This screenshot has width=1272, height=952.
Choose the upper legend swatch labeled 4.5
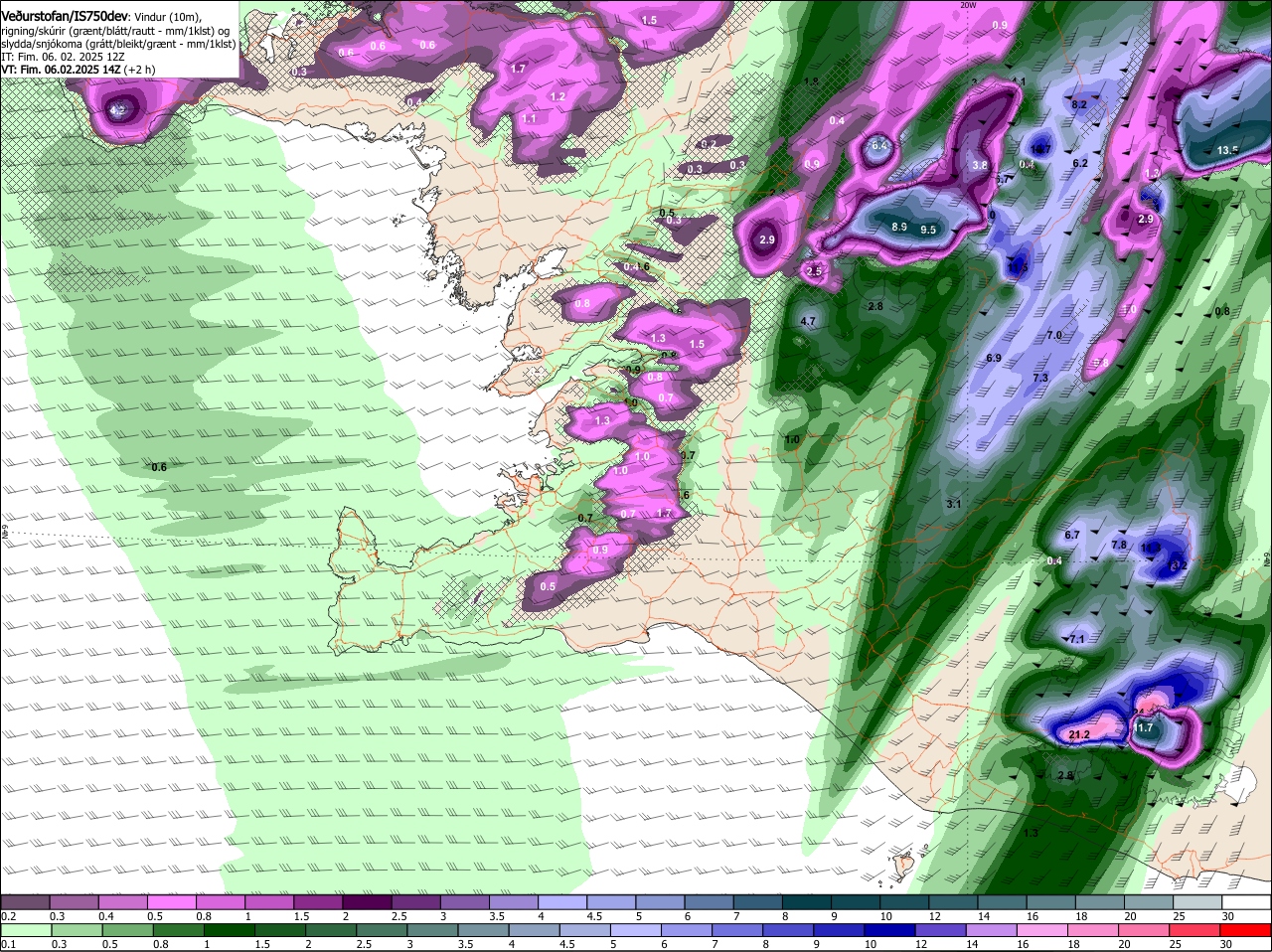point(609,901)
